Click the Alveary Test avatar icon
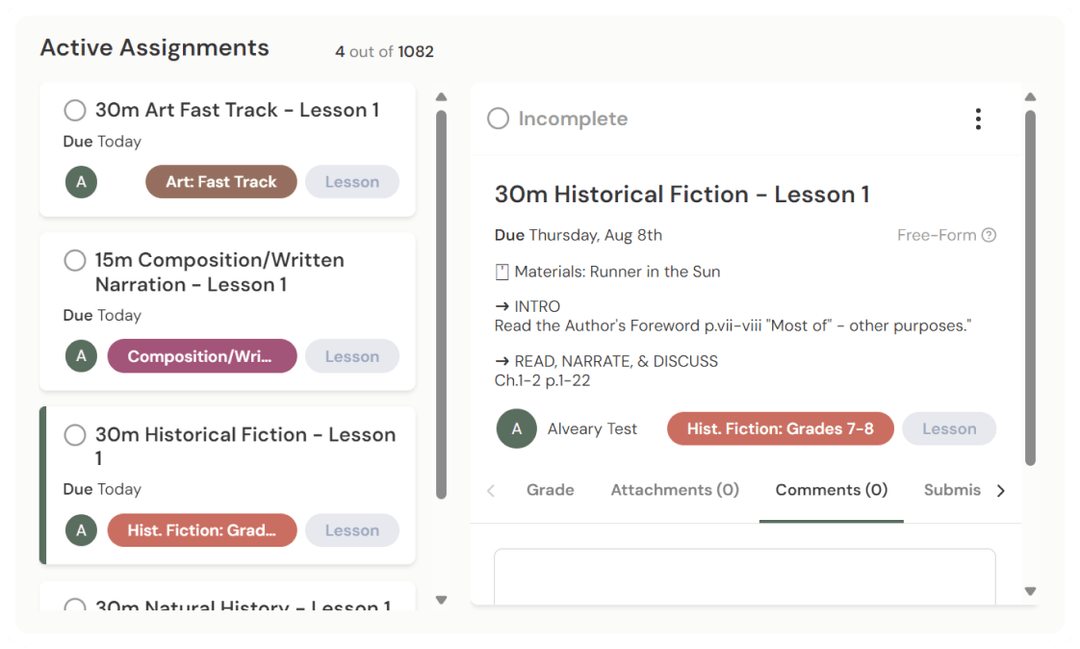The width and height of the screenshot is (1080, 649). (516, 429)
